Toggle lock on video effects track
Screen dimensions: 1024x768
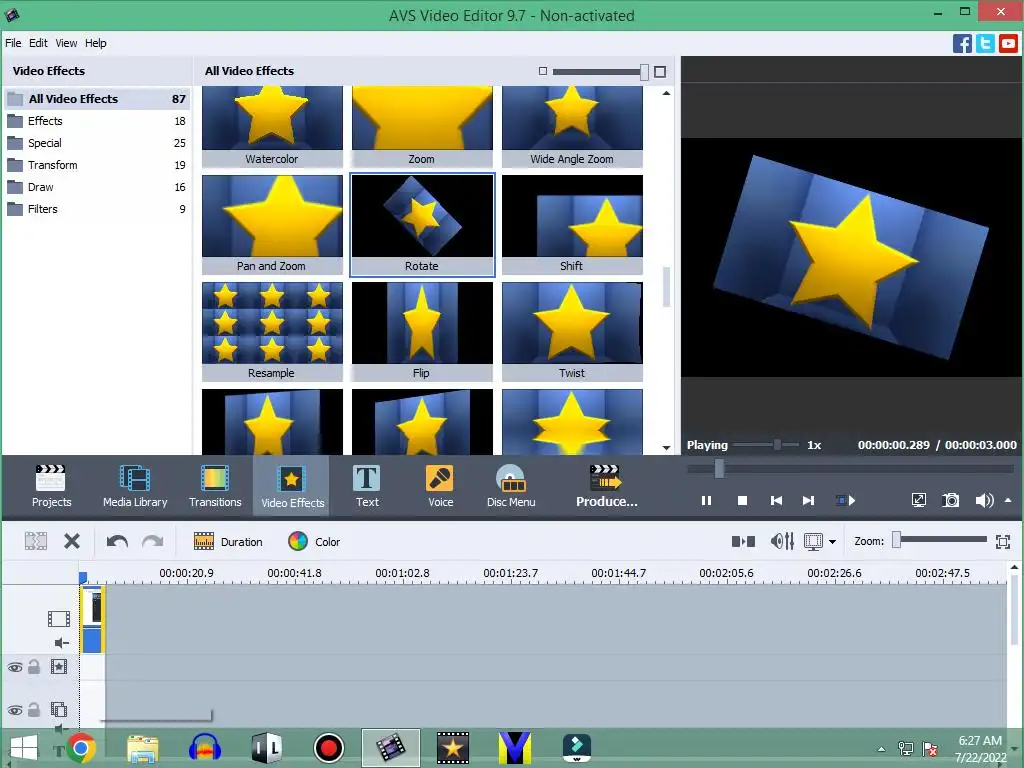tap(34, 667)
